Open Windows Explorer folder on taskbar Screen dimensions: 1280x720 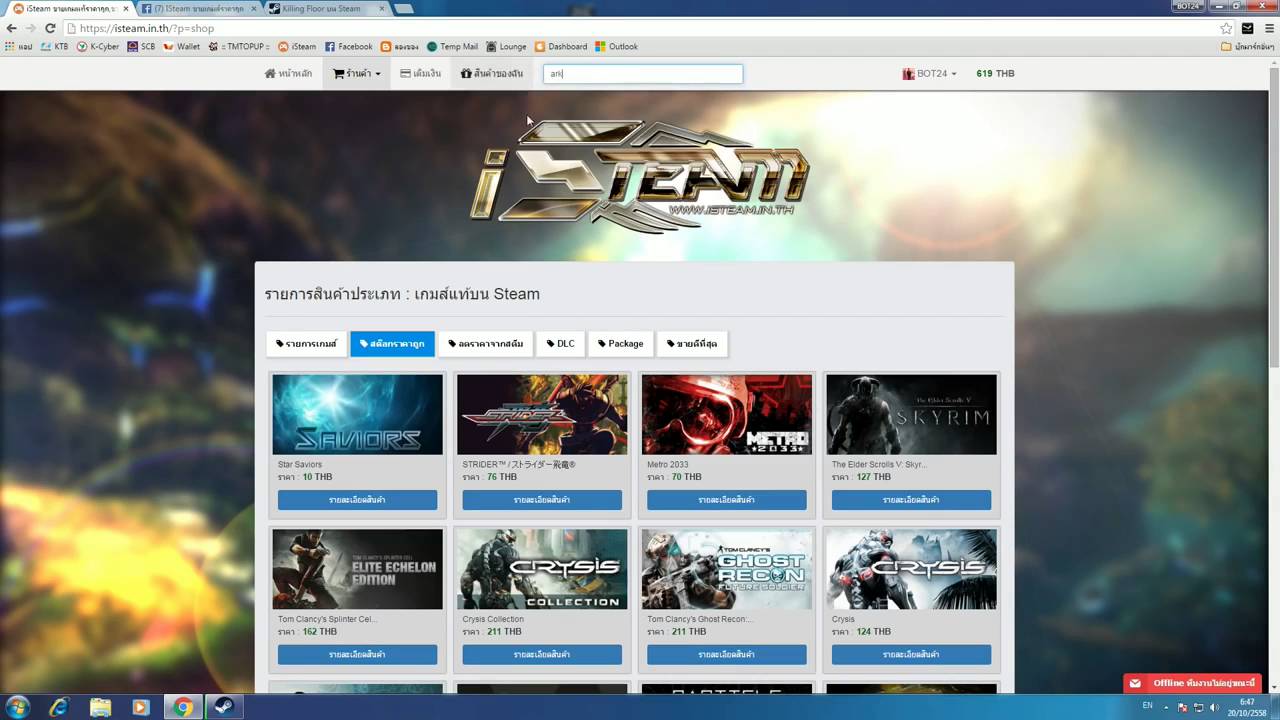[100, 707]
